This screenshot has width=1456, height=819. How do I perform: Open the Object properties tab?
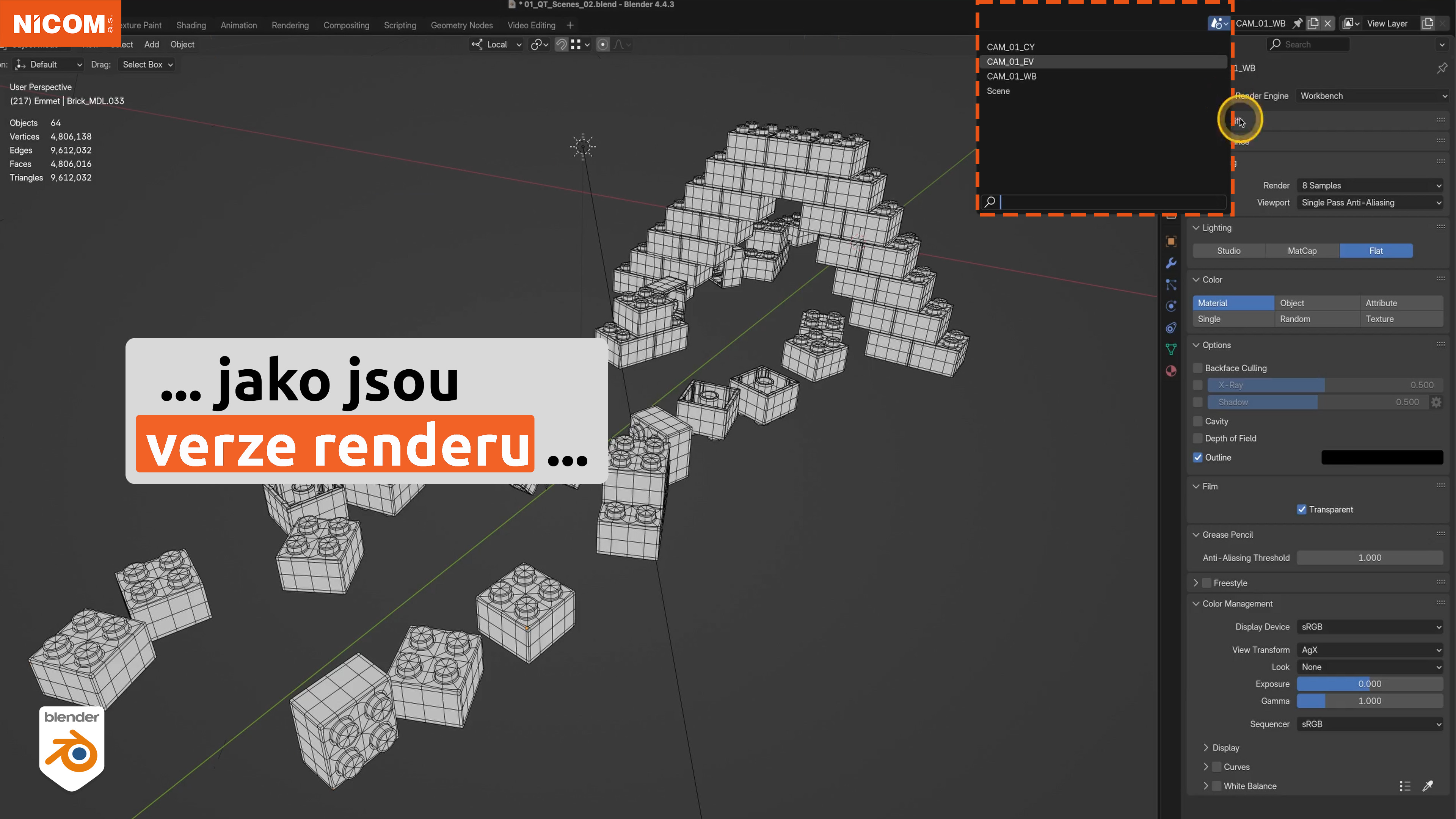point(1171,242)
